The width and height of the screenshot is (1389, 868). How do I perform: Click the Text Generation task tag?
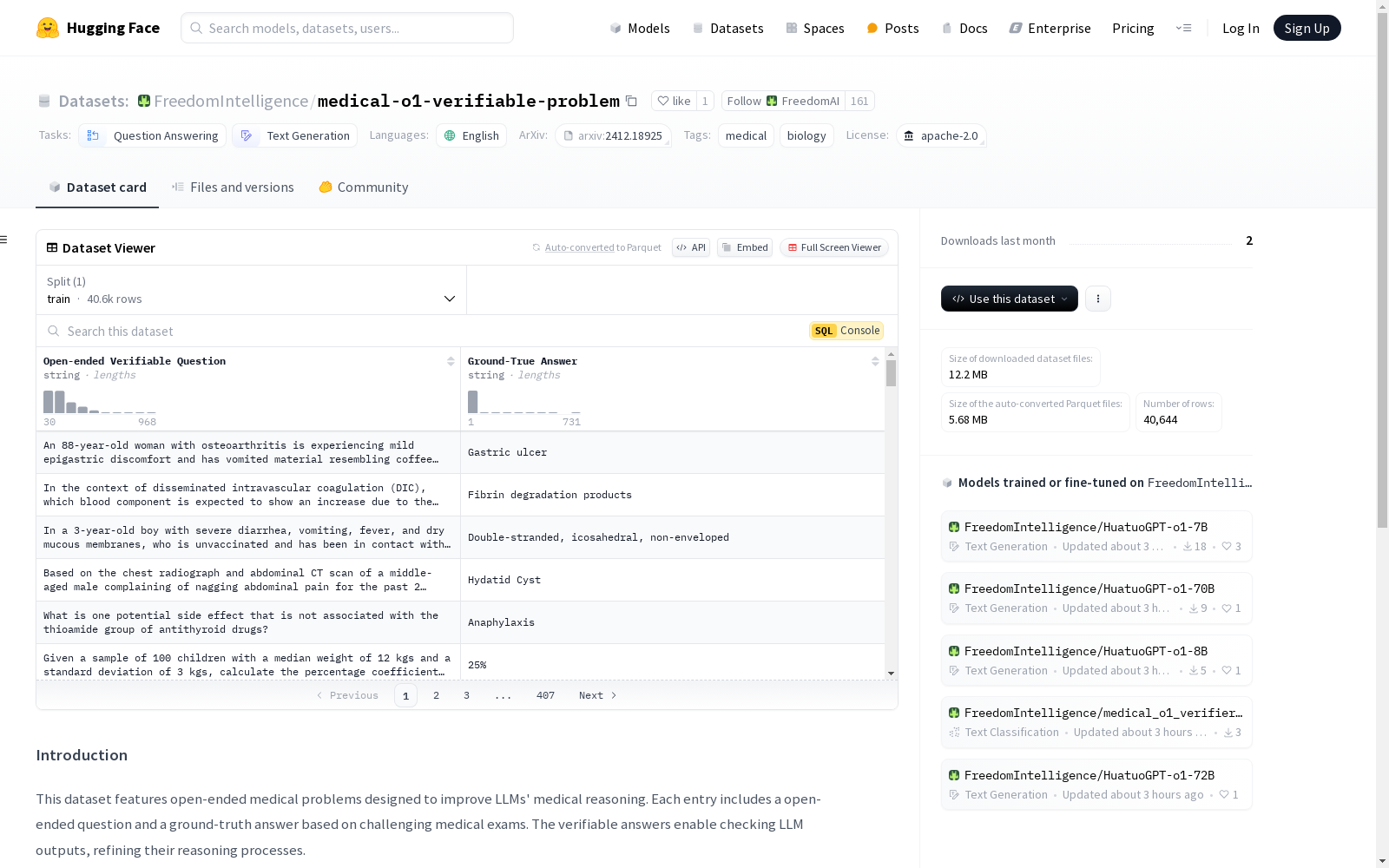(x=295, y=135)
